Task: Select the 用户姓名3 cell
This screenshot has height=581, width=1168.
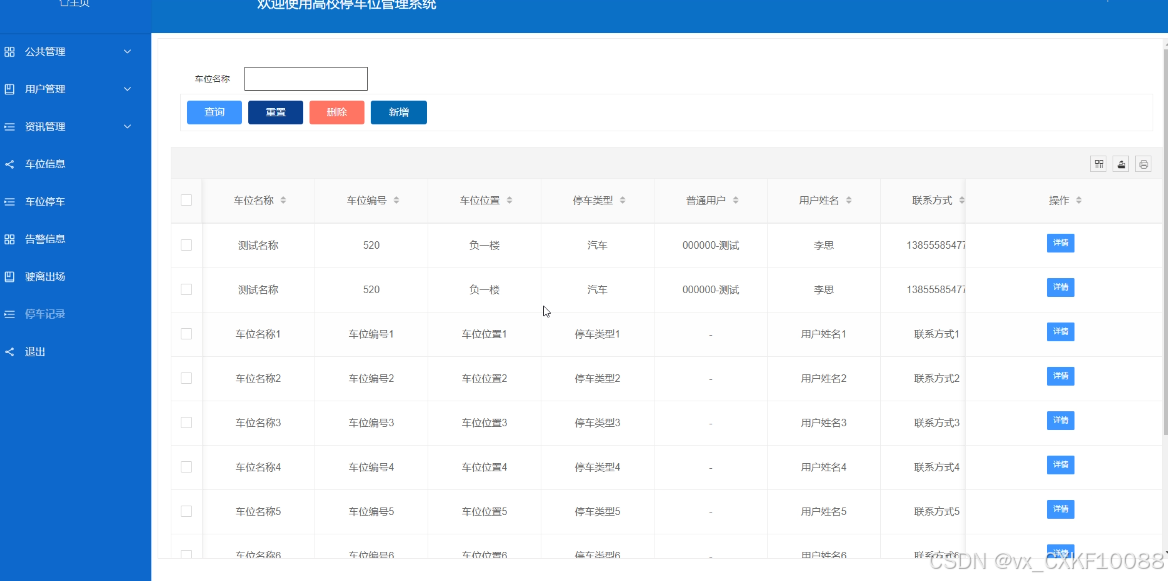Action: pos(824,423)
